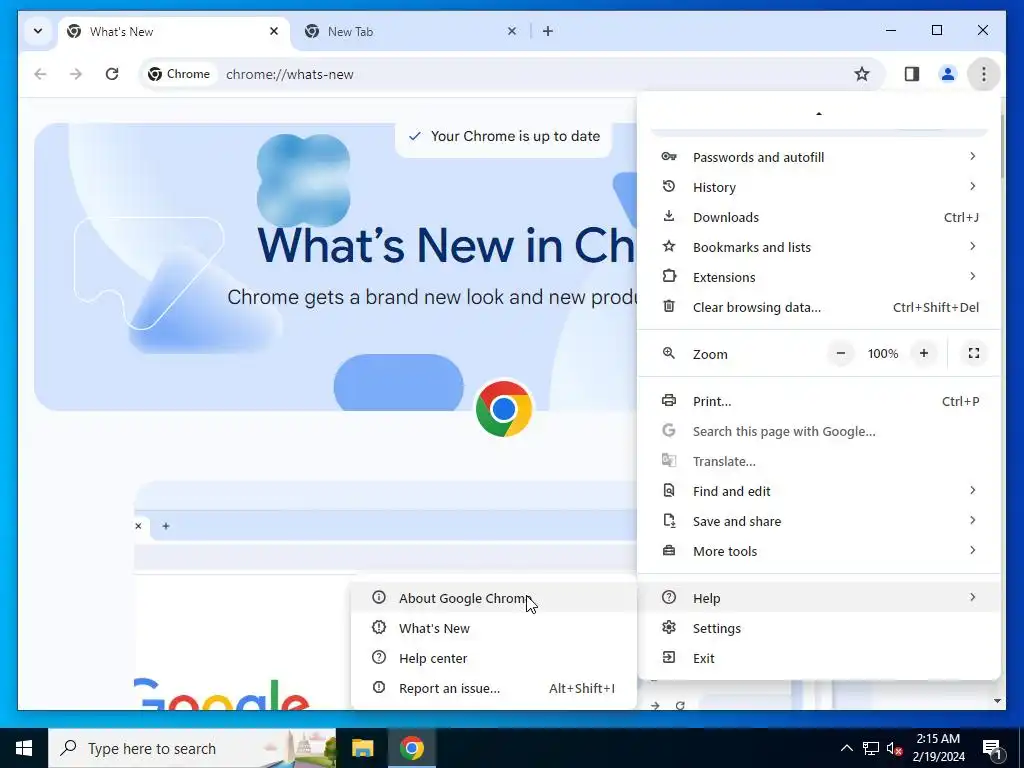Open More tools menu entry

pyautogui.click(x=818, y=551)
